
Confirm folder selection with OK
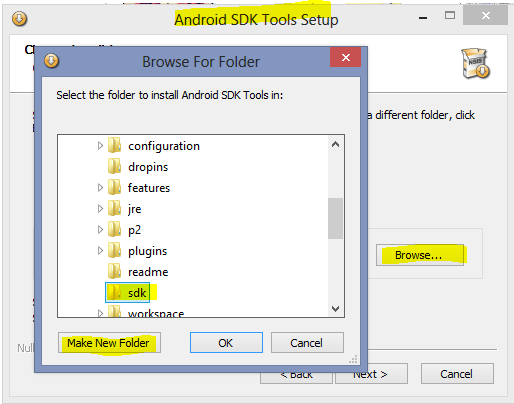coord(226,343)
